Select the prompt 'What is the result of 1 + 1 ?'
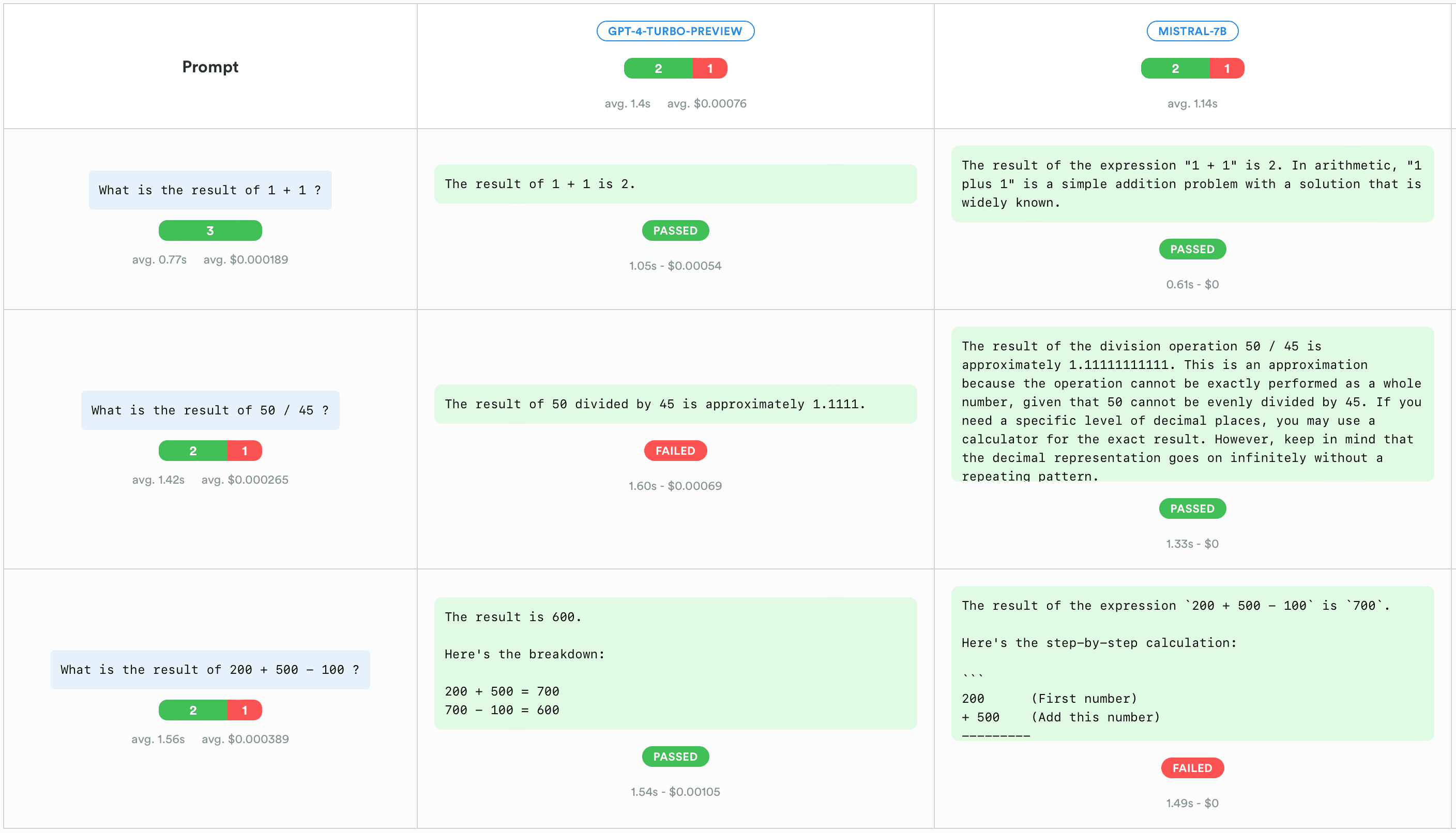The height and width of the screenshot is (833, 1456). (x=210, y=190)
